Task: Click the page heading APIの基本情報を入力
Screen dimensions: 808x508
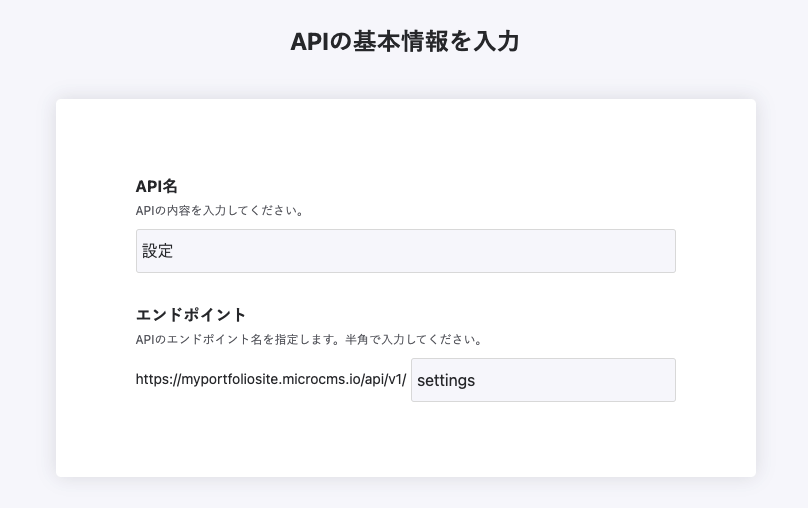Action: coord(404,42)
